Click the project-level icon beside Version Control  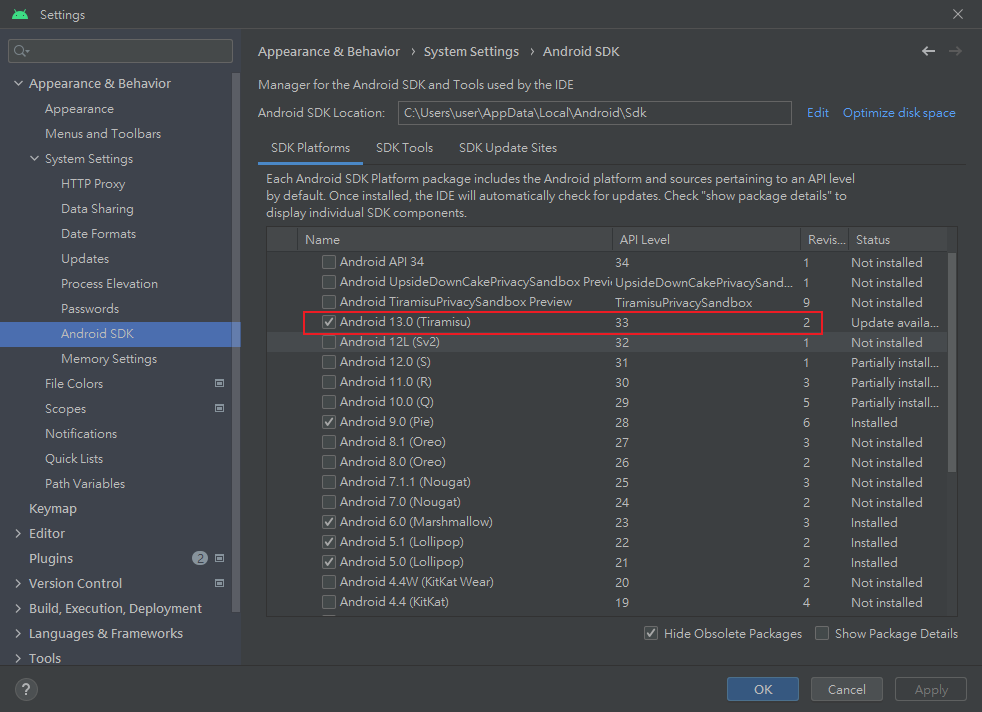coord(220,583)
